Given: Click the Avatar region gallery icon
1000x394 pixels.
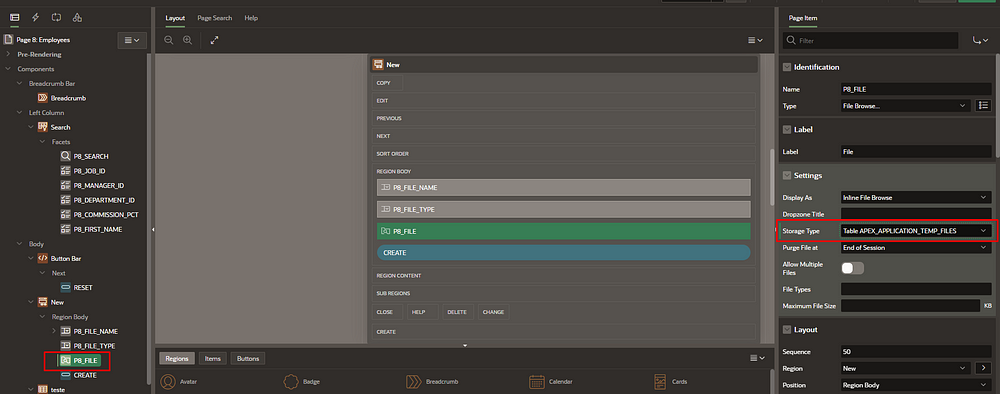Looking at the screenshot, I should coord(168,382).
